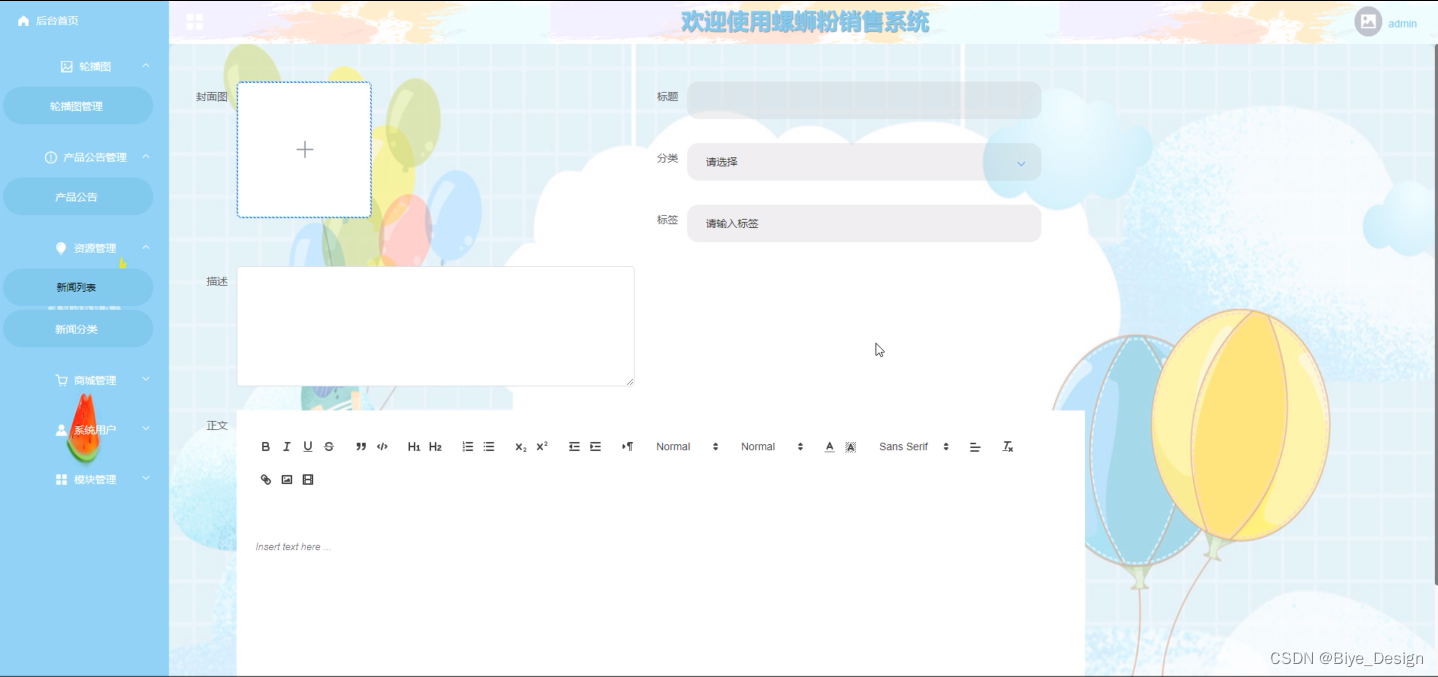Open 轮播图管理 in sidebar
The width and height of the screenshot is (1438, 677).
point(77,106)
